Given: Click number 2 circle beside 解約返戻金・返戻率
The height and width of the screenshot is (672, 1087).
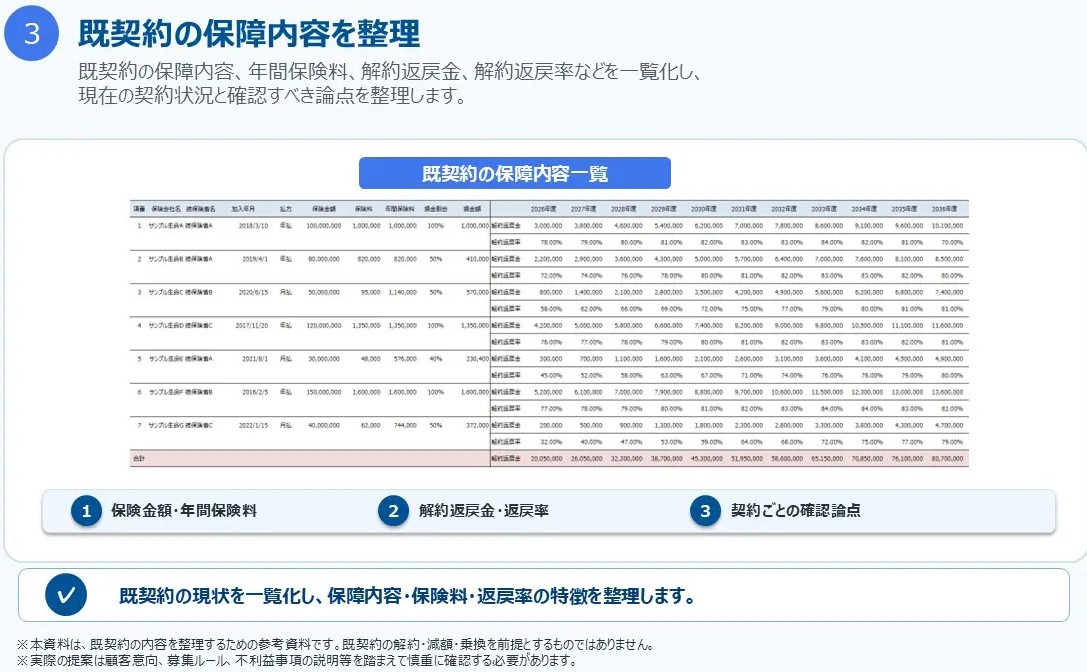Looking at the screenshot, I should click(393, 511).
